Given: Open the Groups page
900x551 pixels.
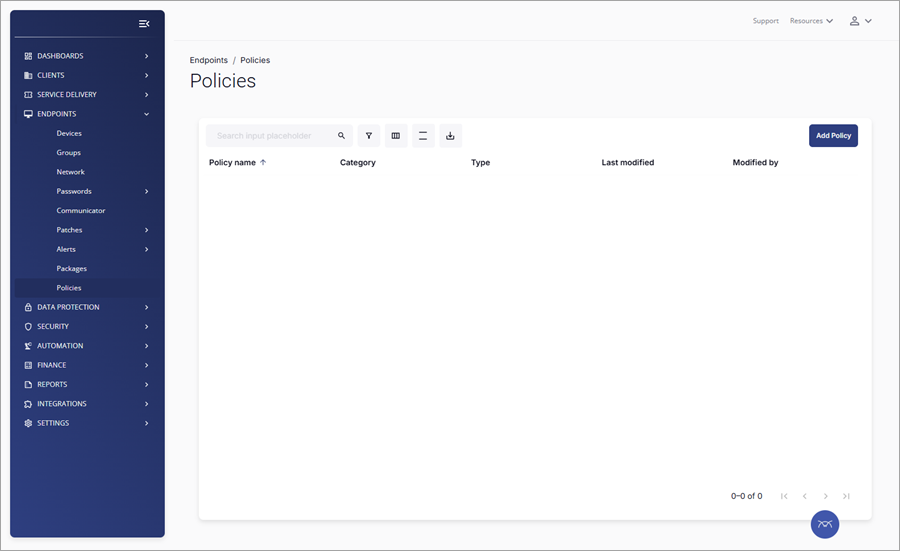Looking at the screenshot, I should [68, 153].
